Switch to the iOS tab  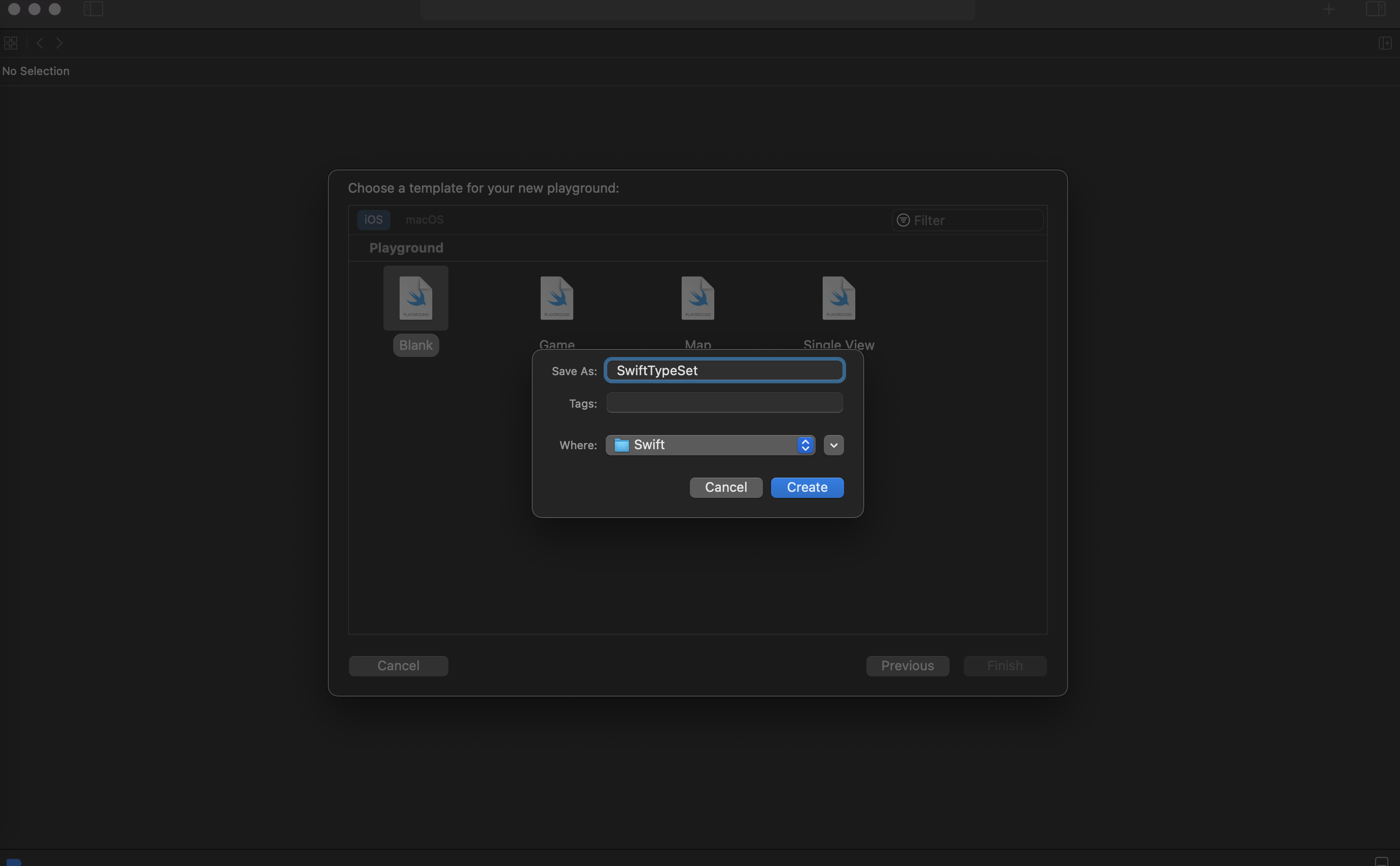tap(373, 220)
